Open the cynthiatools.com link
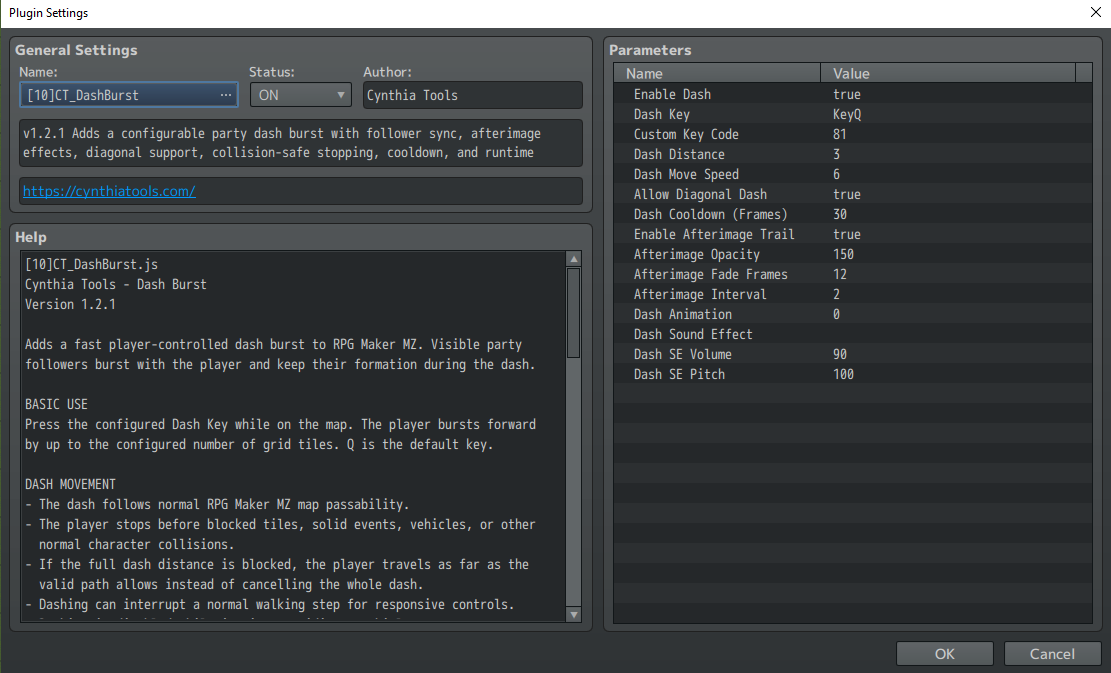1111x673 pixels. pos(109,191)
